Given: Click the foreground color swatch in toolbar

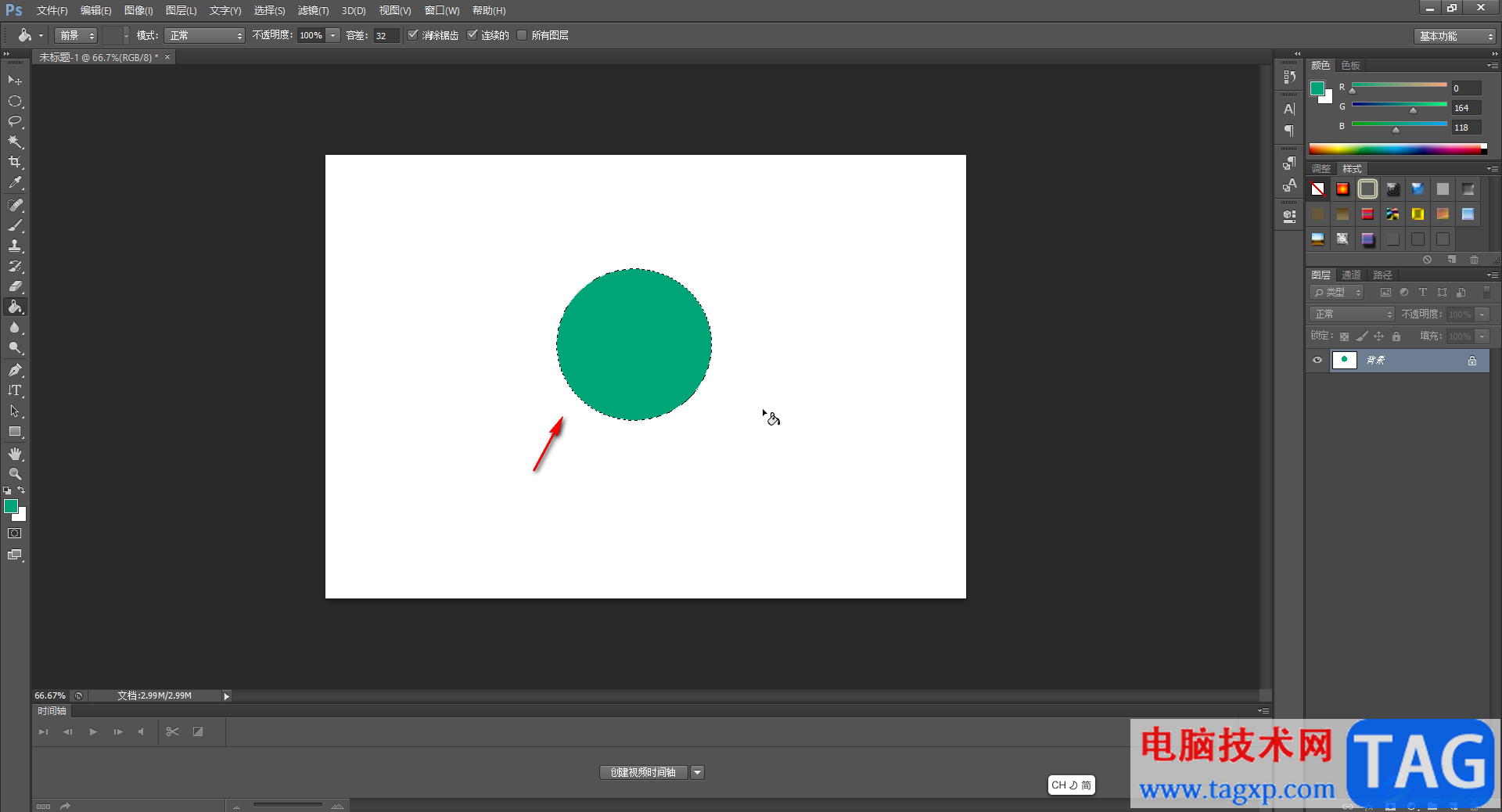Looking at the screenshot, I should 11,506.
